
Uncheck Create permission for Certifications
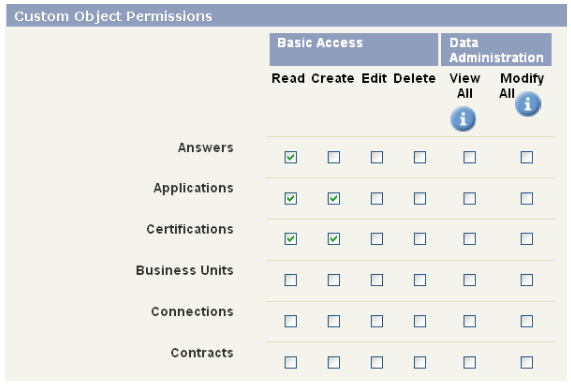(334, 239)
